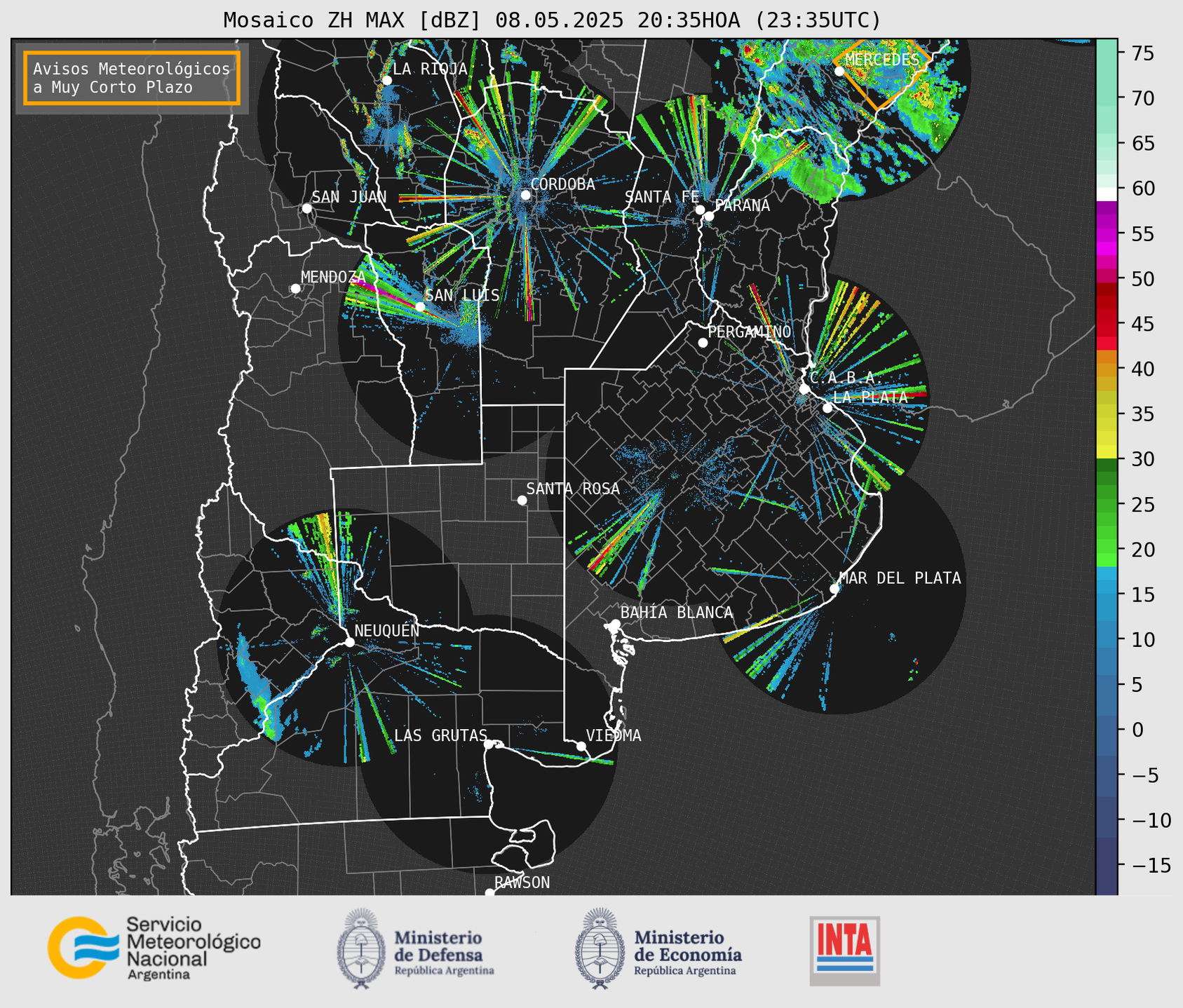Click the La Rioja city marker dot
1183x1008 pixels.
[x=386, y=81]
